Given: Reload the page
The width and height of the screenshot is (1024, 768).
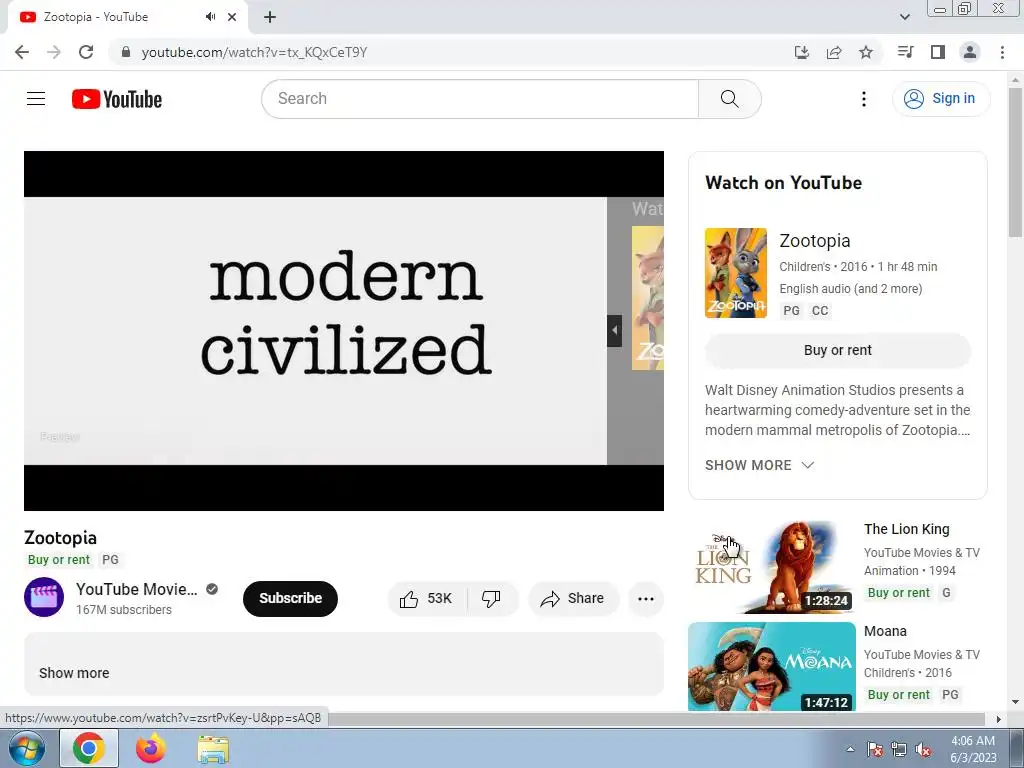Looking at the screenshot, I should coord(86,52).
